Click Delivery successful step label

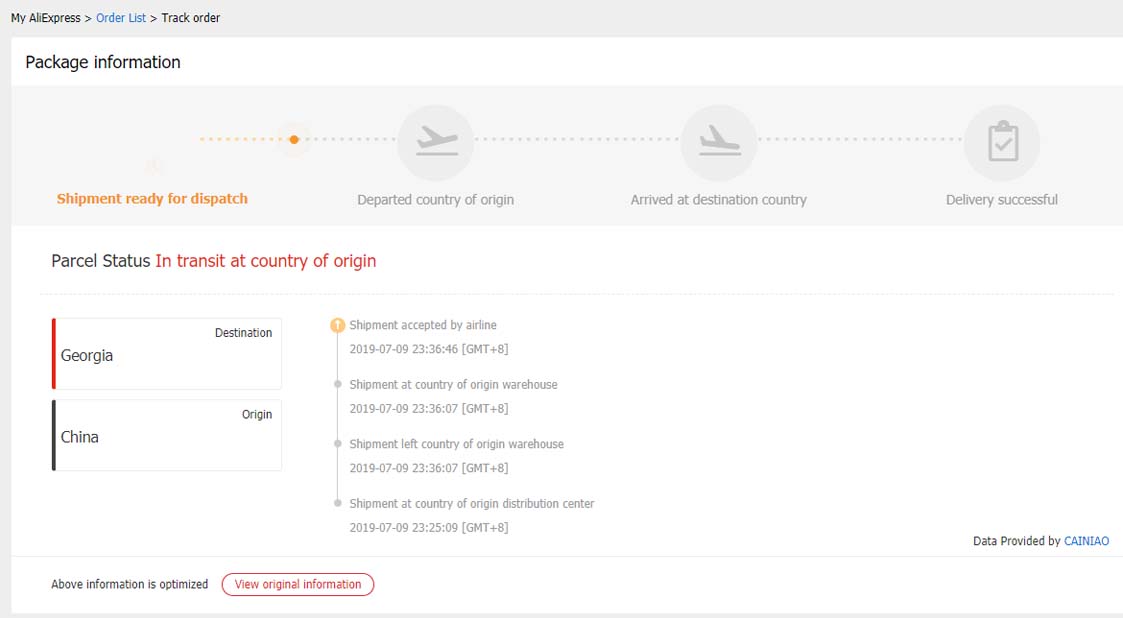[1001, 200]
